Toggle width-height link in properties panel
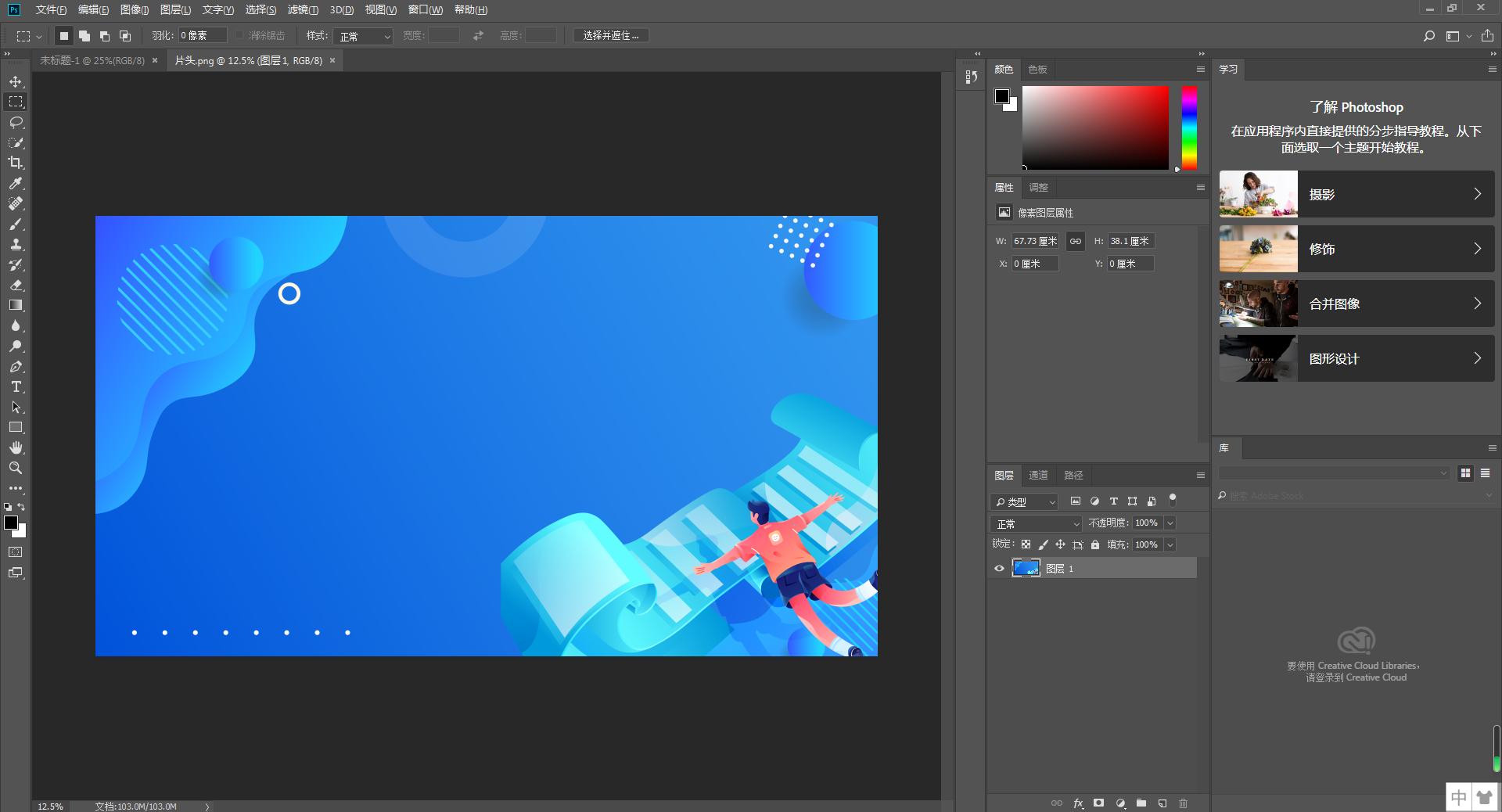Screen dimensions: 1502x812 (1076, 241)
